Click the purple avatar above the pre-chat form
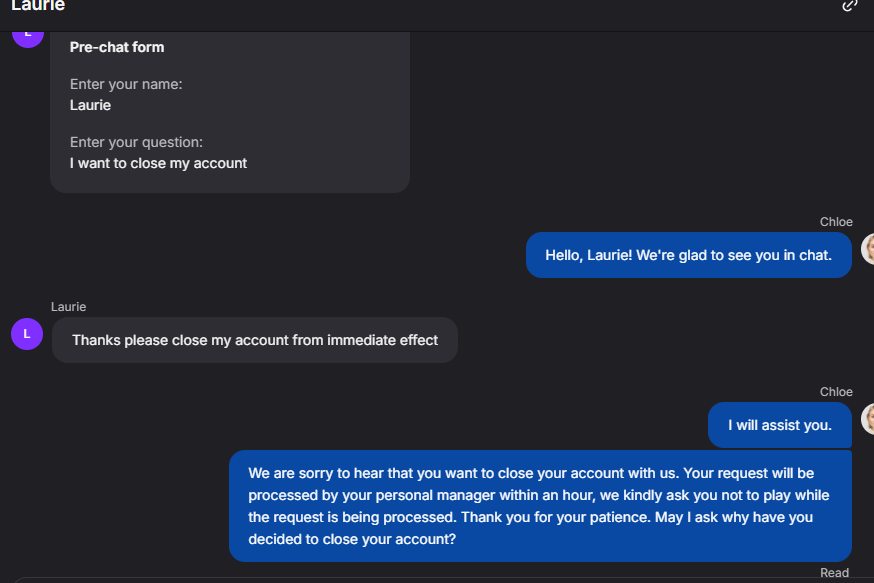This screenshot has width=874, height=583. tap(27, 36)
